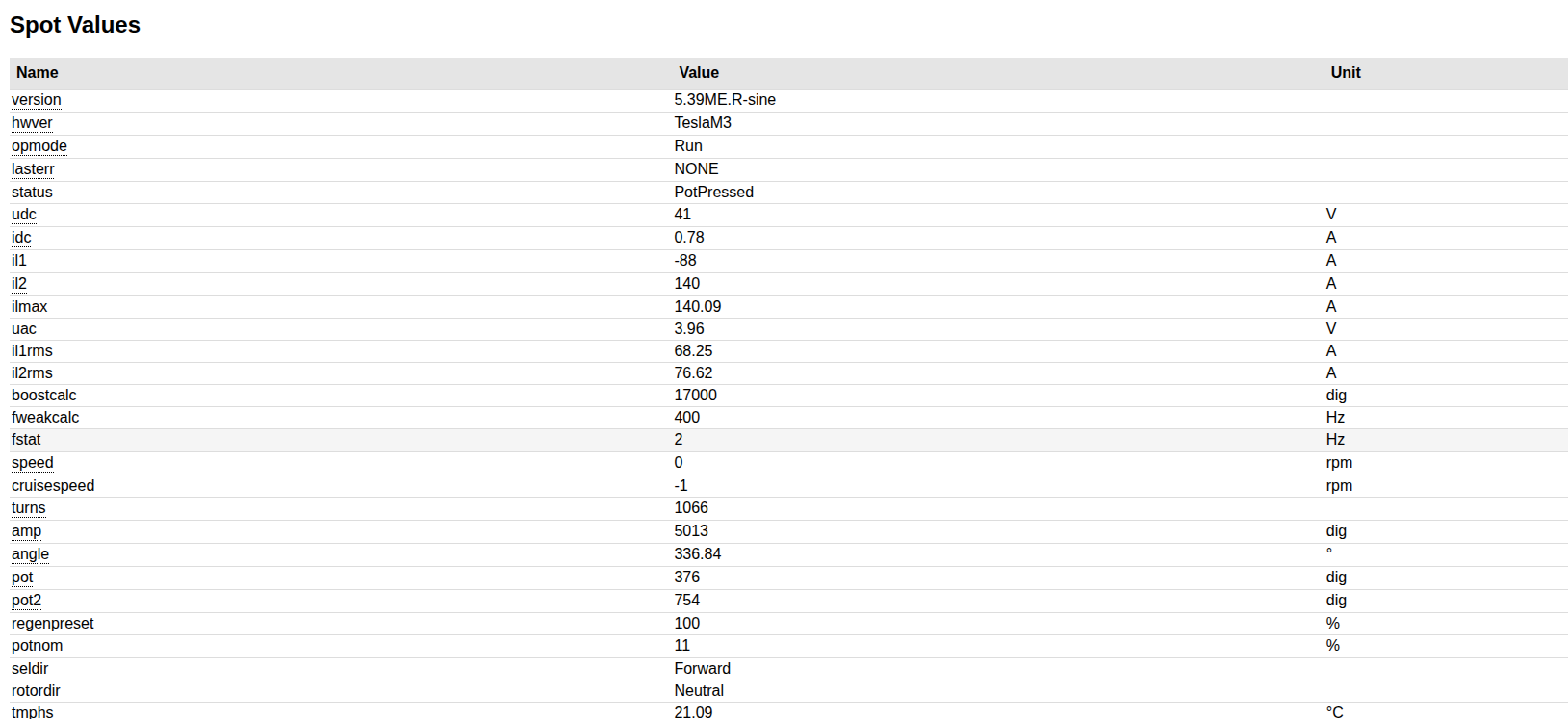Click the speed parameter name
1568x719 pixels.
(x=33, y=463)
